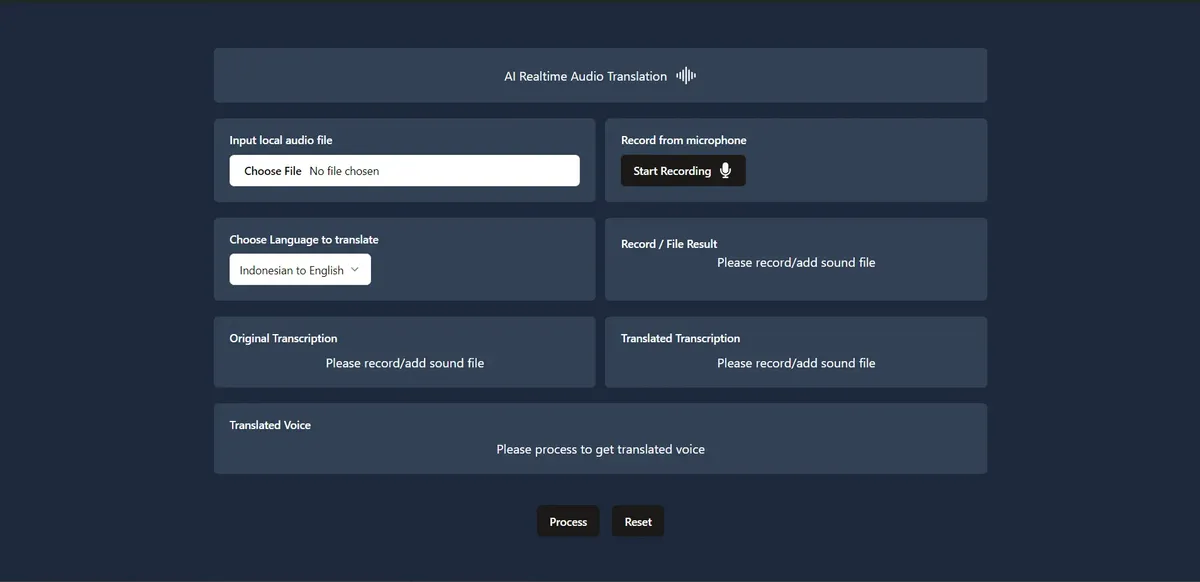
Task: Click the microphone icon in Start Recording button
Action: click(725, 170)
